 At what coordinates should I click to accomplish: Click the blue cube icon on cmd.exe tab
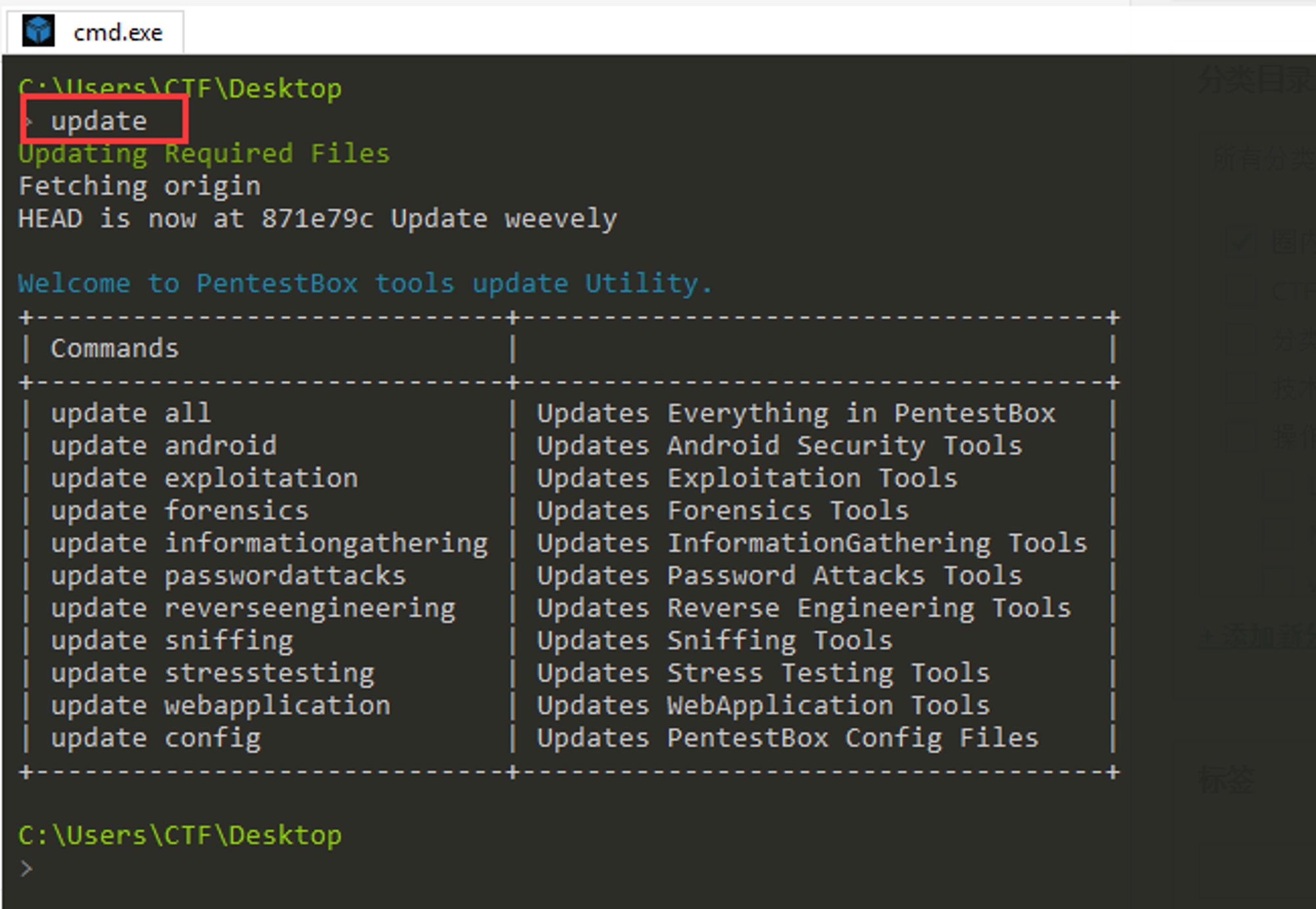point(38,31)
